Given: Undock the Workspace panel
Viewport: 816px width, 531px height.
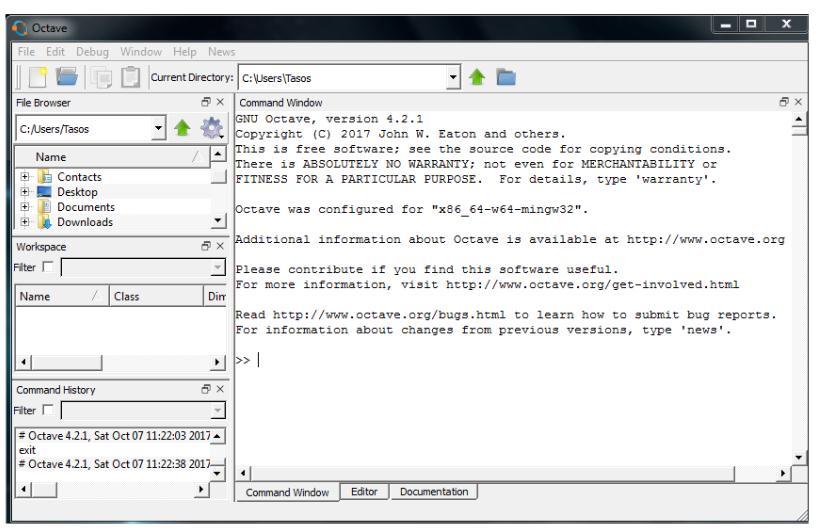Looking at the screenshot, I should 206,246.
